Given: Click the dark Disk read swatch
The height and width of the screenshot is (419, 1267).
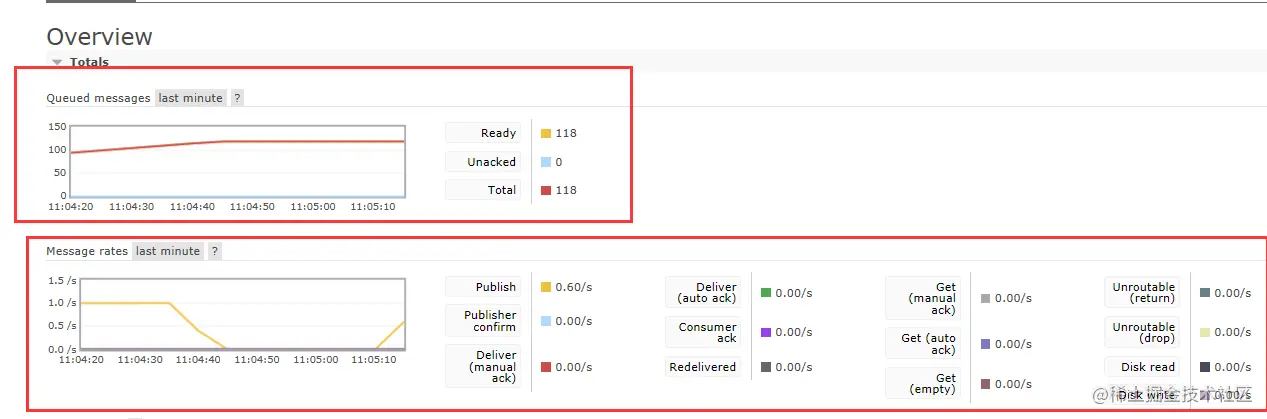Looking at the screenshot, I should tap(1205, 367).
